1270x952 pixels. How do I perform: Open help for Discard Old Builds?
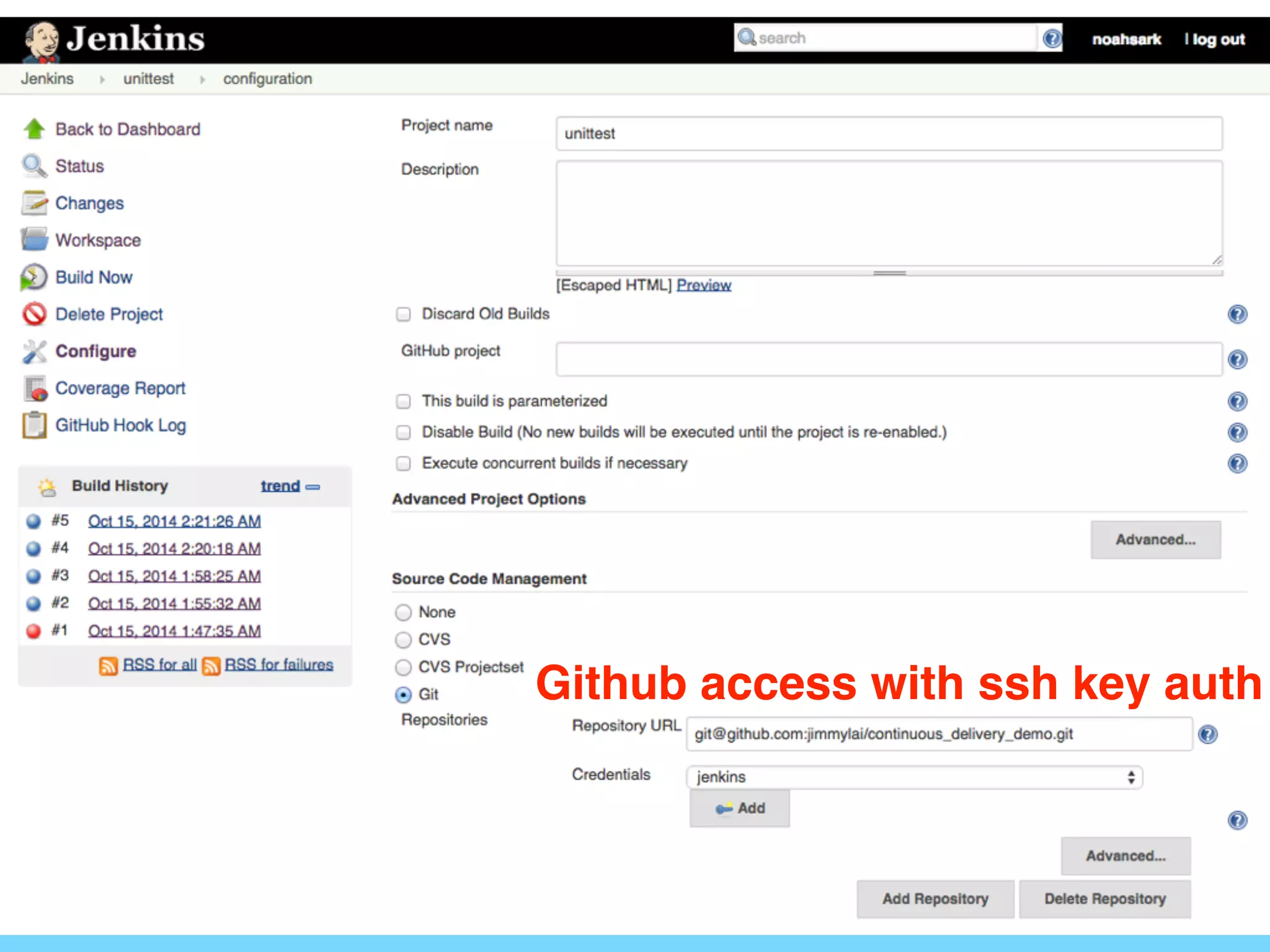click(1237, 314)
